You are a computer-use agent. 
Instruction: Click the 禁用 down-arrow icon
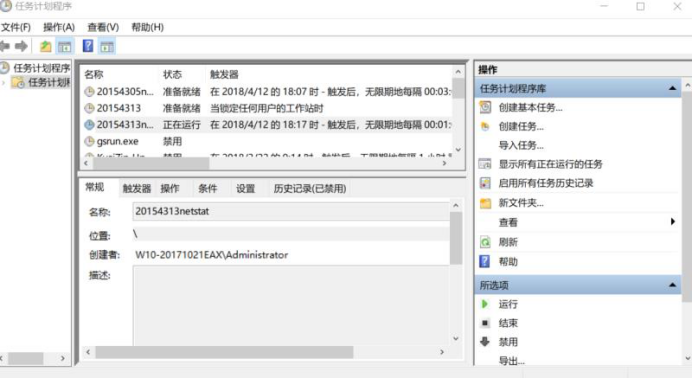485,341
